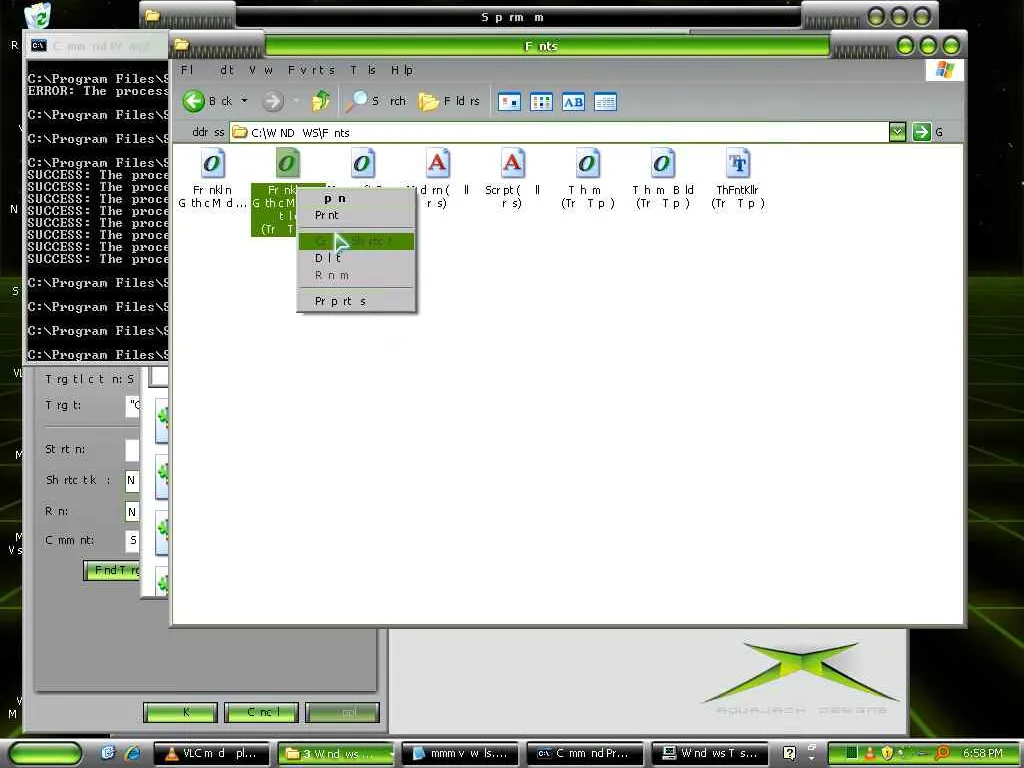Click the security shield tray icon
Image resolution: width=1024 pixels, height=768 pixels.
pos(887,754)
